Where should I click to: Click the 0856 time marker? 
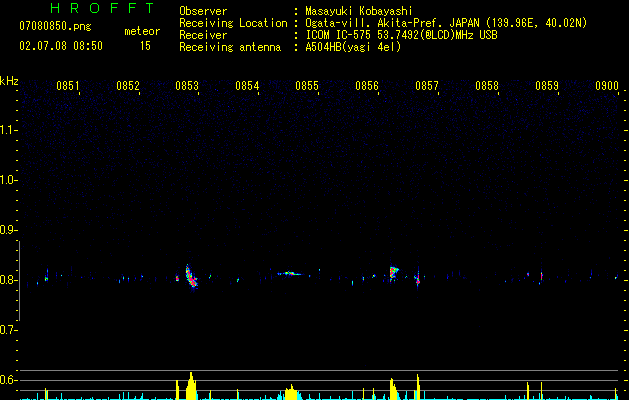pyautogui.click(x=367, y=86)
